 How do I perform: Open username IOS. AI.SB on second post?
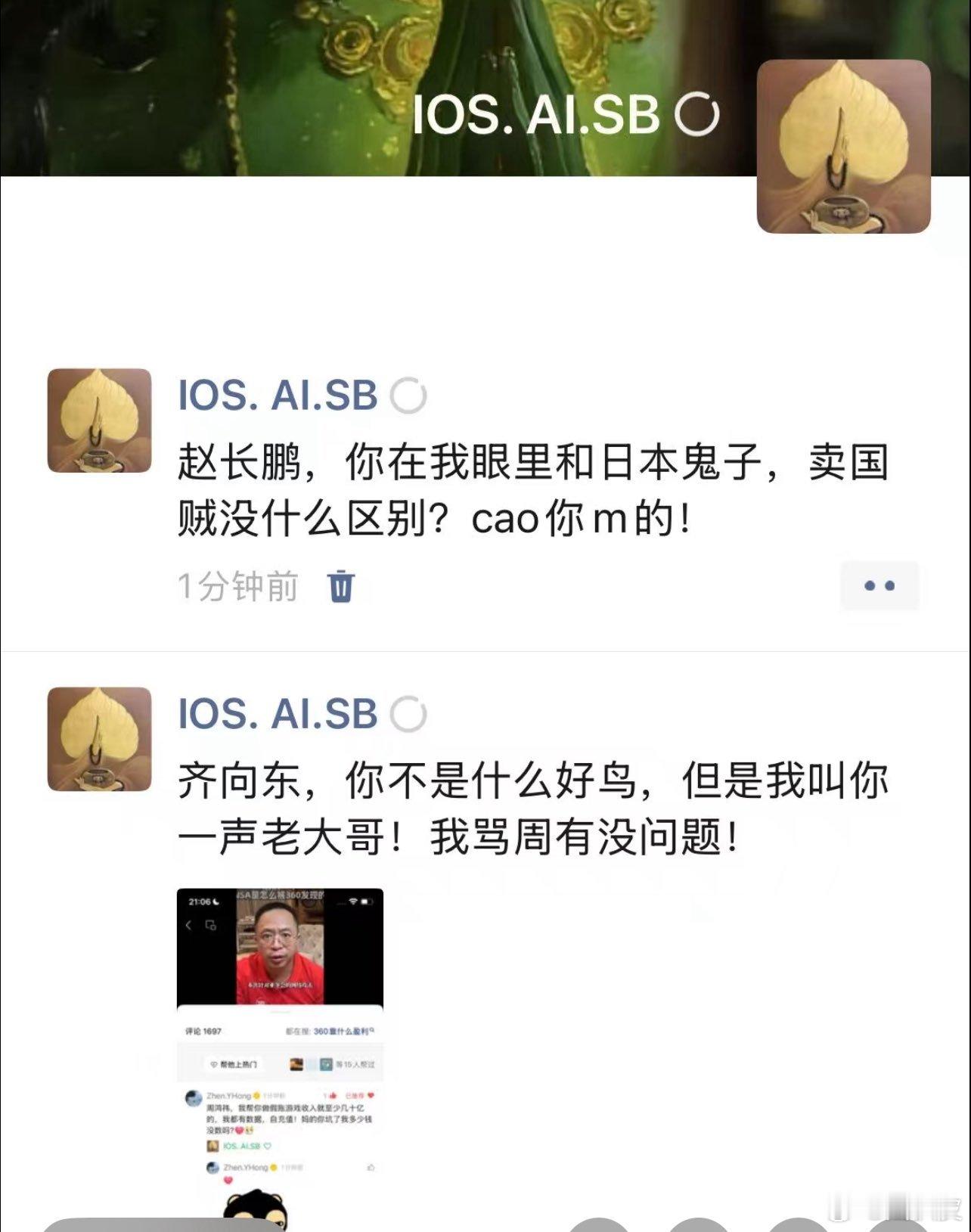tap(278, 713)
